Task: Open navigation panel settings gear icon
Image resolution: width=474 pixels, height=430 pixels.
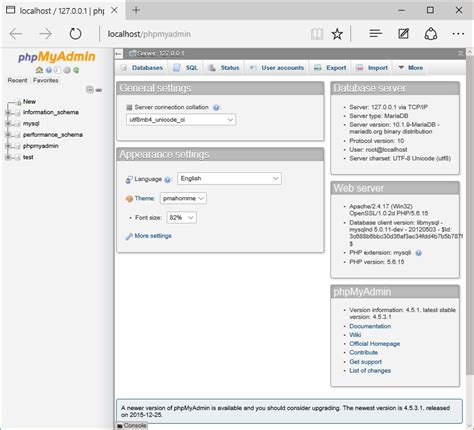Action: [x=67, y=70]
